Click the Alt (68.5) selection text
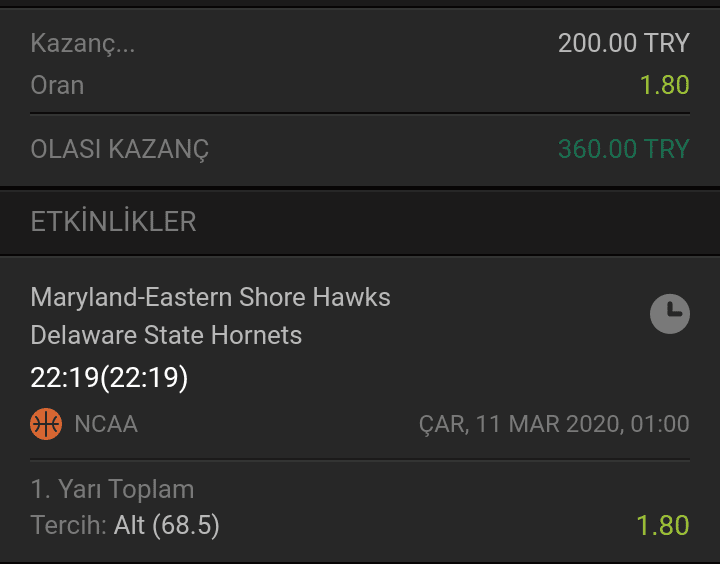 (167, 525)
